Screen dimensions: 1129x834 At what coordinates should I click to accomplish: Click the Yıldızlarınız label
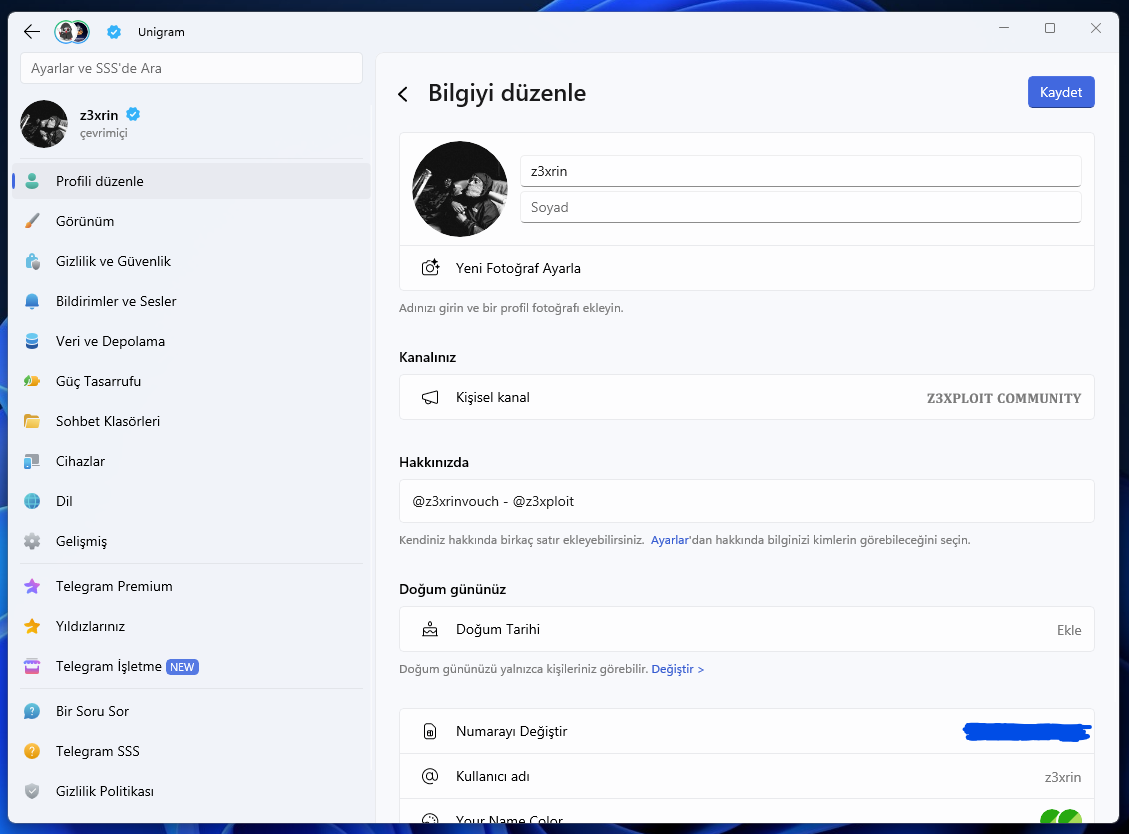pyautogui.click(x=91, y=627)
